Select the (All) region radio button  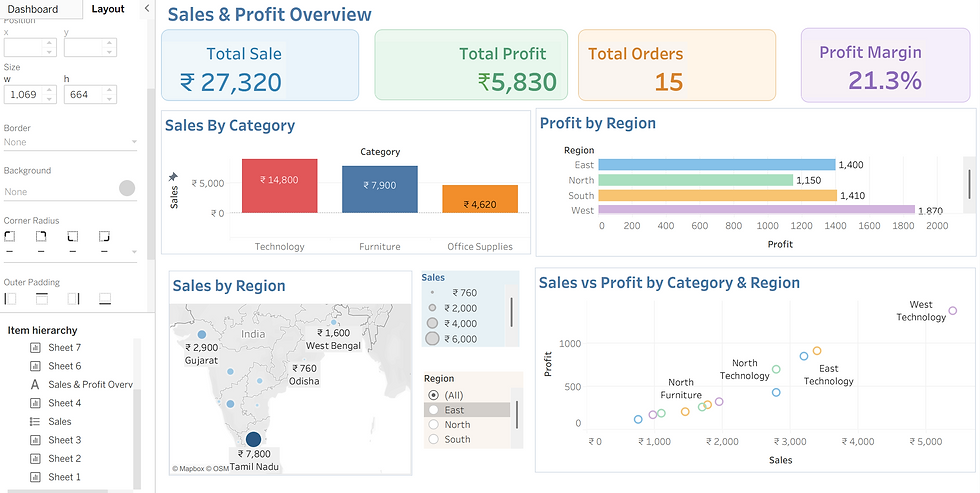[433, 396]
